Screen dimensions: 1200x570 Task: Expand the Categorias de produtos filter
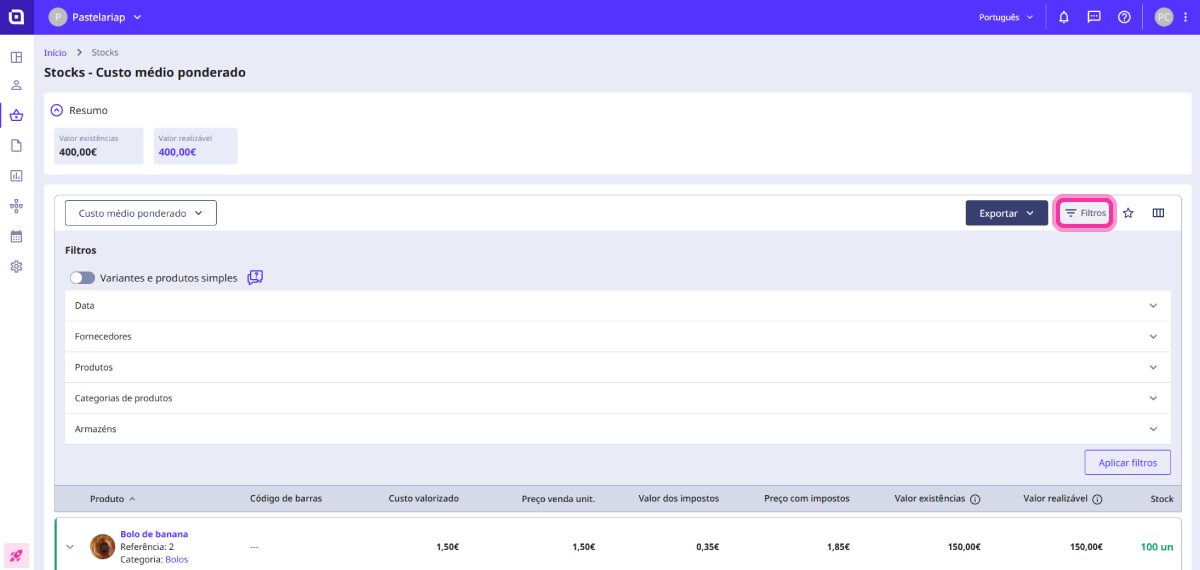[617, 398]
